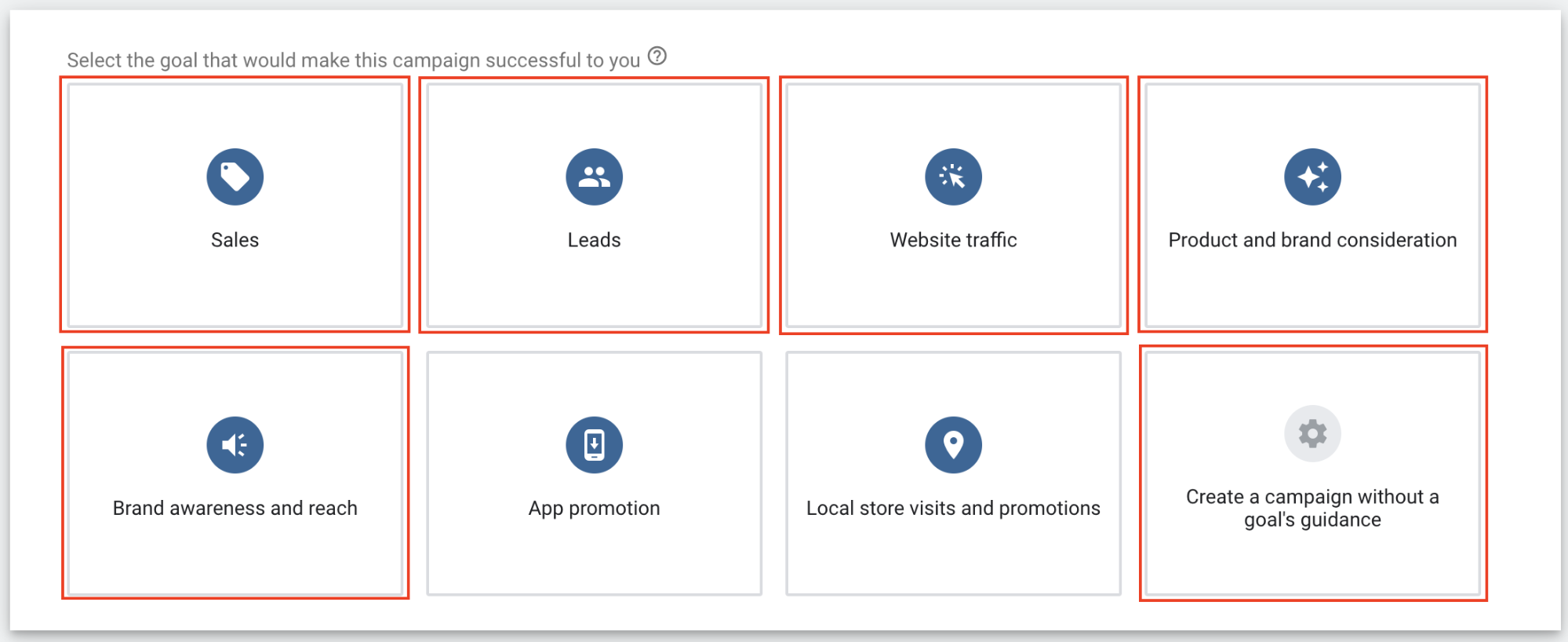The width and height of the screenshot is (1568, 642).
Task: Open the help question mark beside goal prompt
Action: click(x=657, y=57)
